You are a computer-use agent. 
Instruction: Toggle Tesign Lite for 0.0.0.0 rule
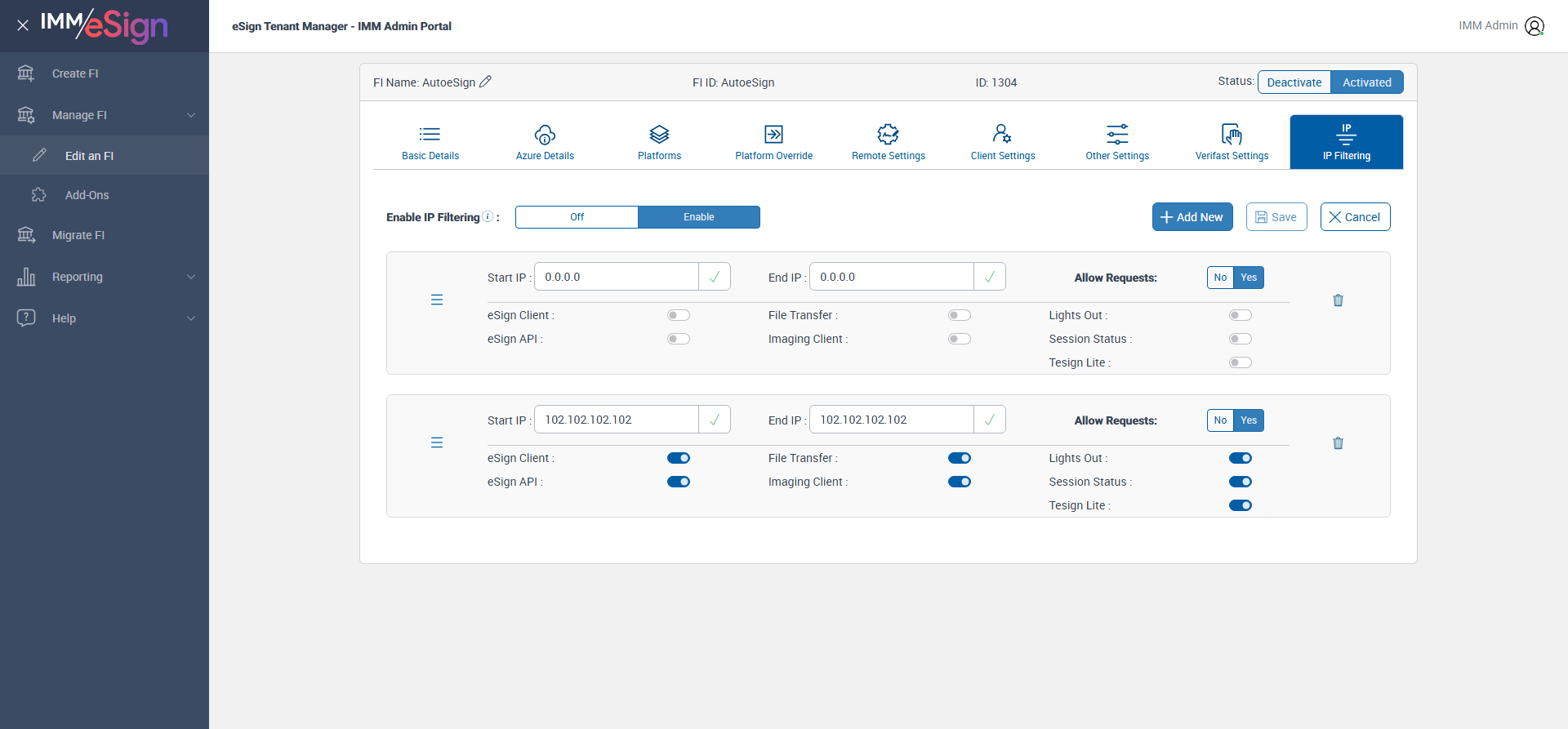[x=1241, y=362]
